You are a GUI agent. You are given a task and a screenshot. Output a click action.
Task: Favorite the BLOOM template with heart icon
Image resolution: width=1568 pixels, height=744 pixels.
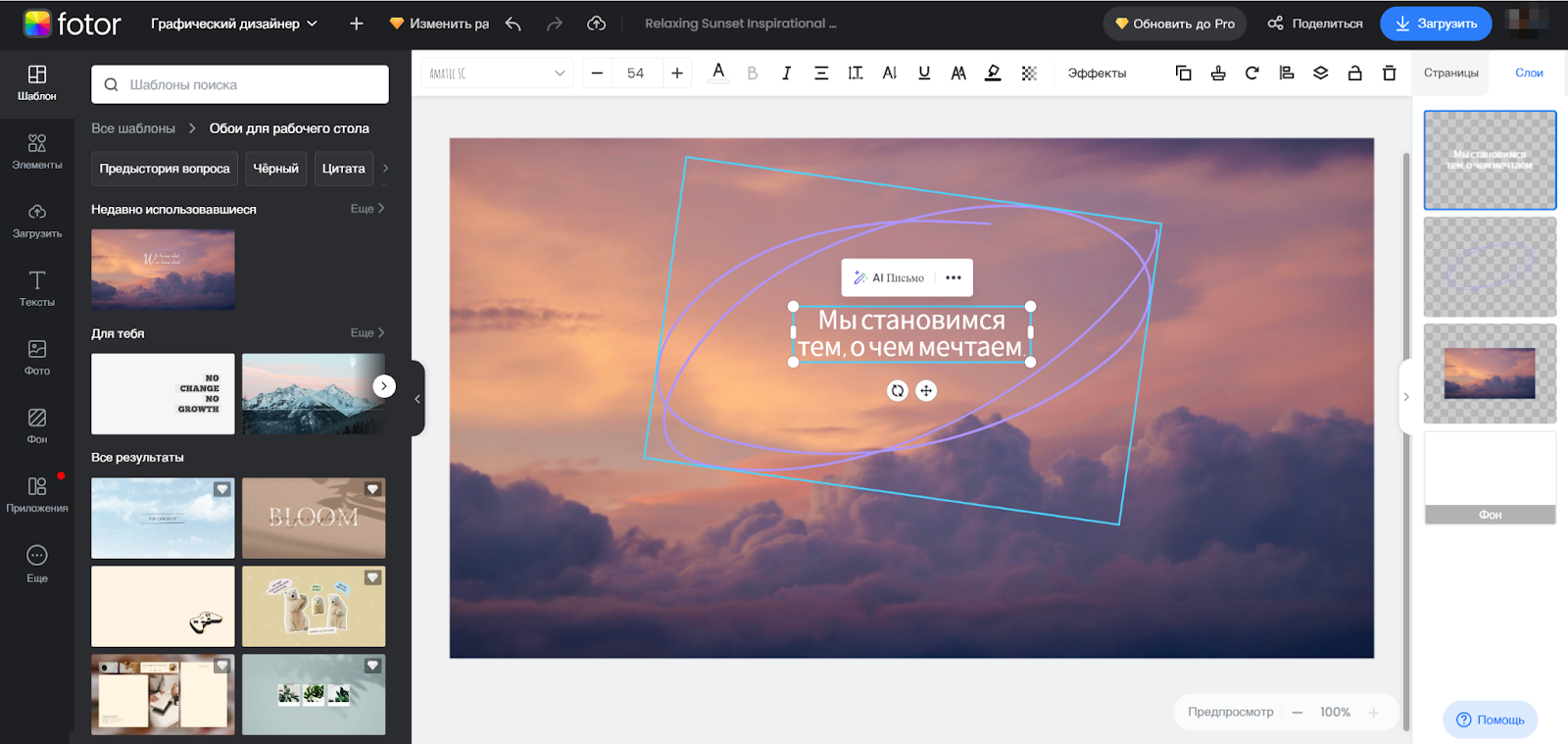372,489
